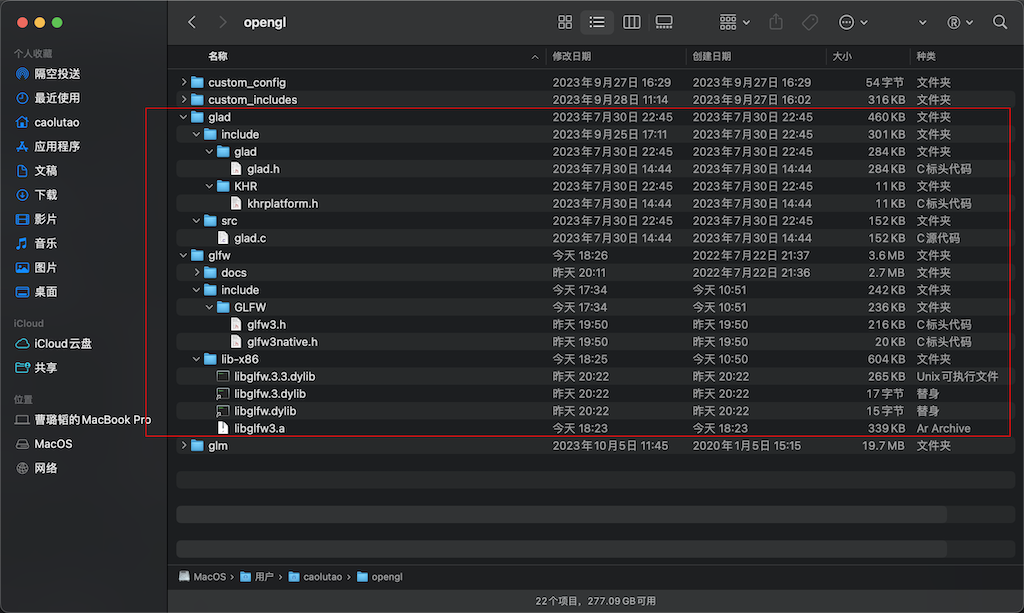Screen dimensions: 1024x613
Task: Switch to list view
Action: (597, 22)
